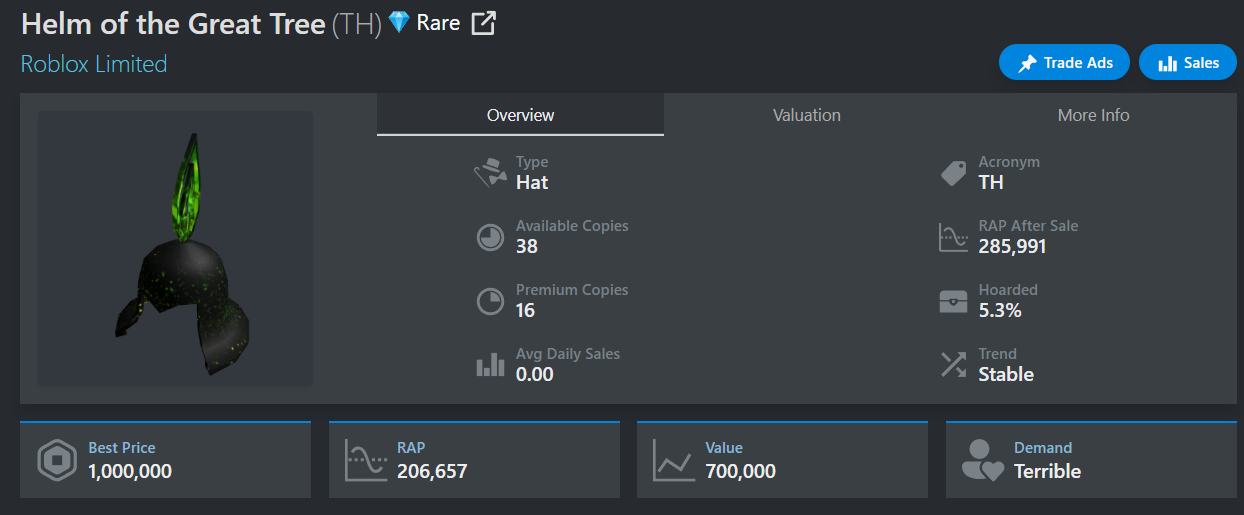The width and height of the screenshot is (1244, 515).
Task: Switch to the Valuation tab
Action: pos(807,115)
